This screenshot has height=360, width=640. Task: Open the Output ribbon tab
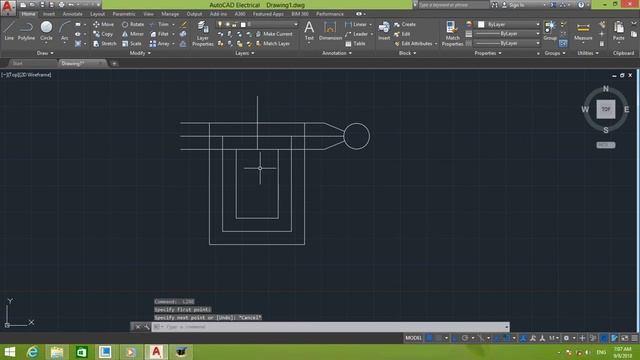pyautogui.click(x=194, y=14)
